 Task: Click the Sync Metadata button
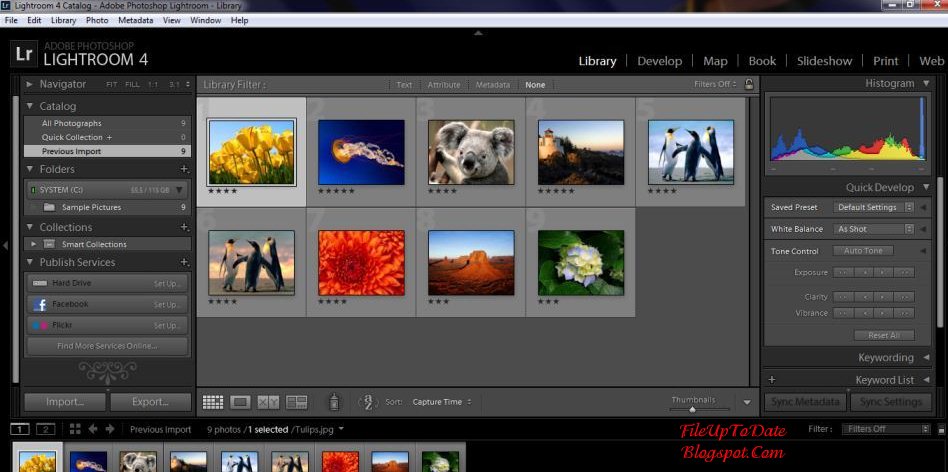(x=805, y=402)
